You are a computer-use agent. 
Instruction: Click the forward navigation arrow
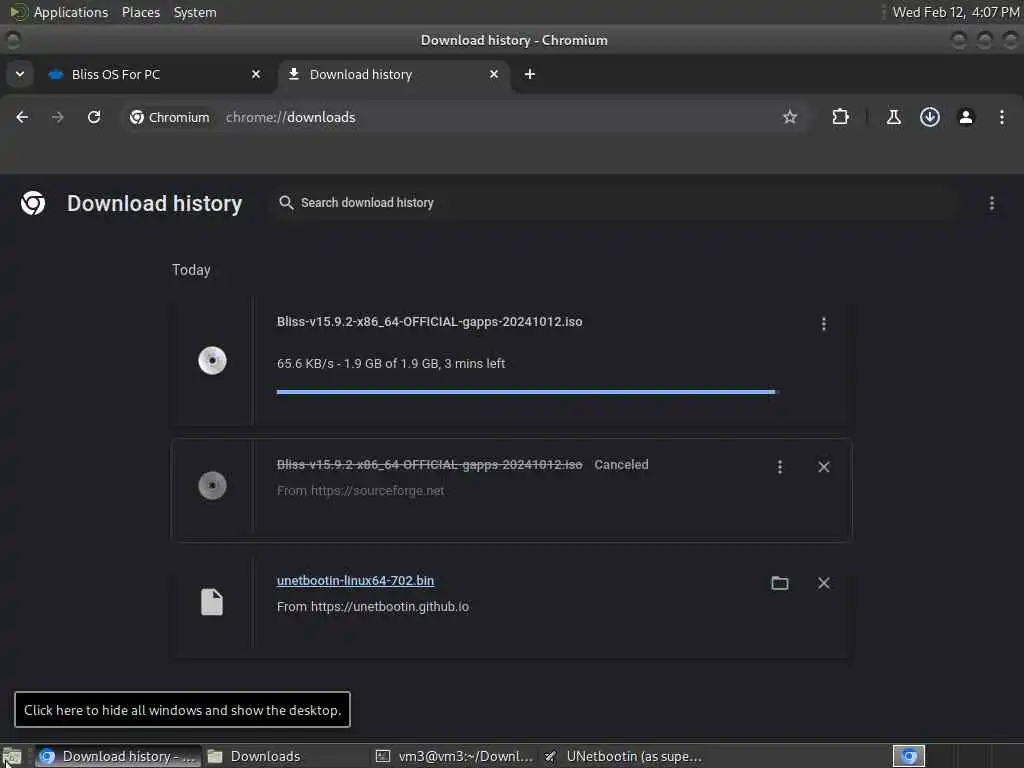pyautogui.click(x=58, y=117)
